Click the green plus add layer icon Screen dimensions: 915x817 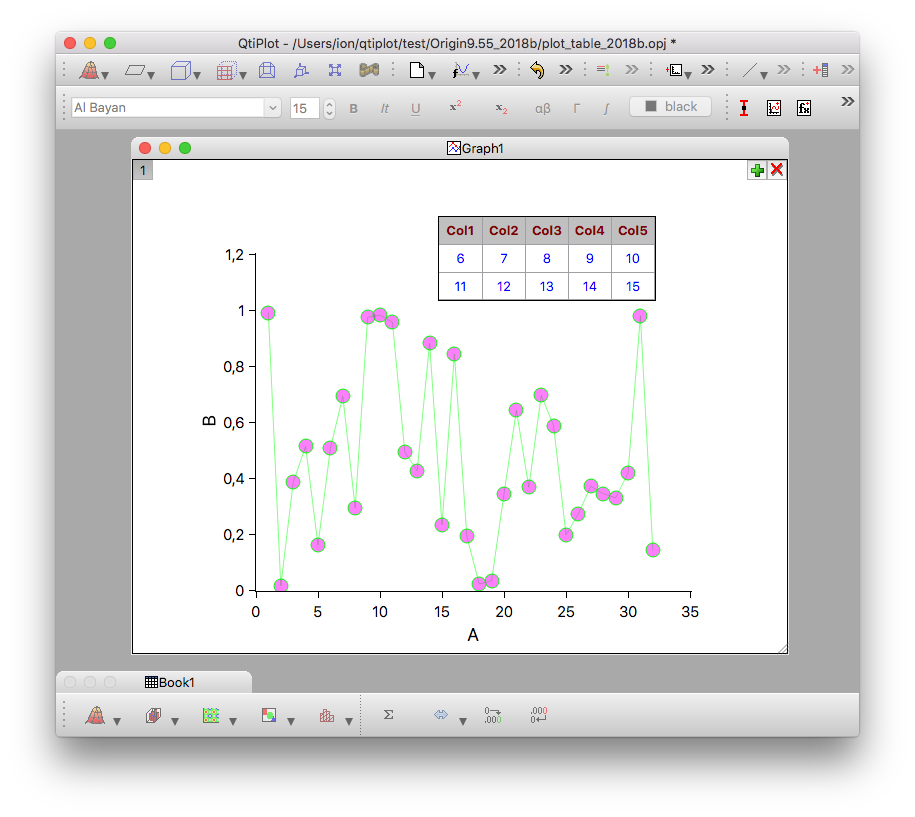(x=757, y=170)
